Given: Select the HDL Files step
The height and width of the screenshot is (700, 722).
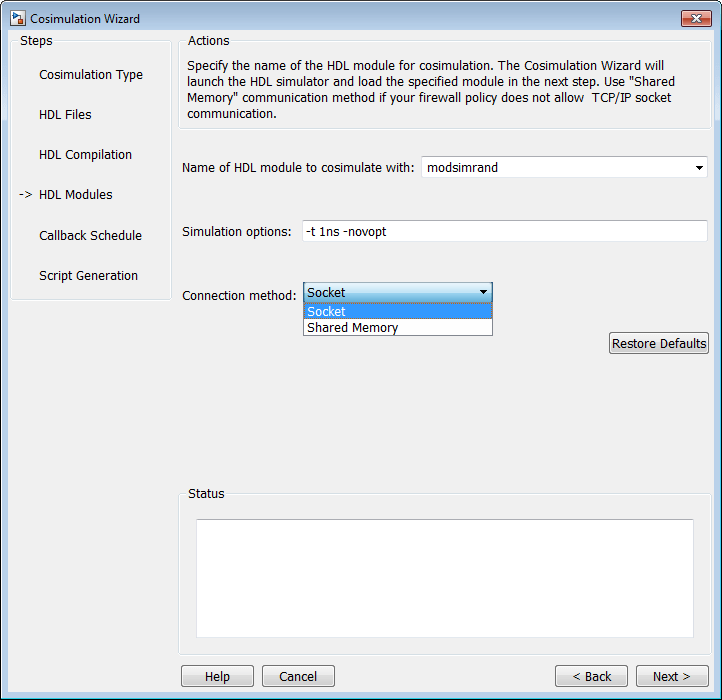Looking at the screenshot, I should click(x=65, y=115).
